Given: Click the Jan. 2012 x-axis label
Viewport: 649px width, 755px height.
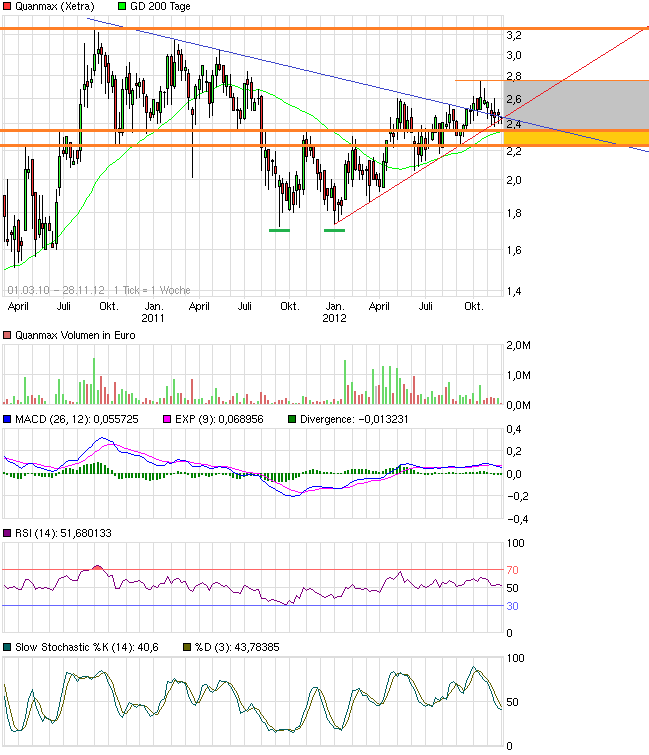Looking at the screenshot, I should (x=334, y=311).
